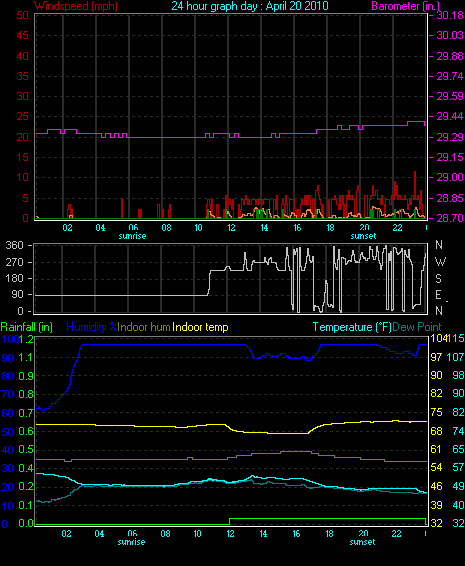Image resolution: width=465 pixels, height=566 pixels.
Task: Select the barometer reading "29.74"
Action: 450,76
